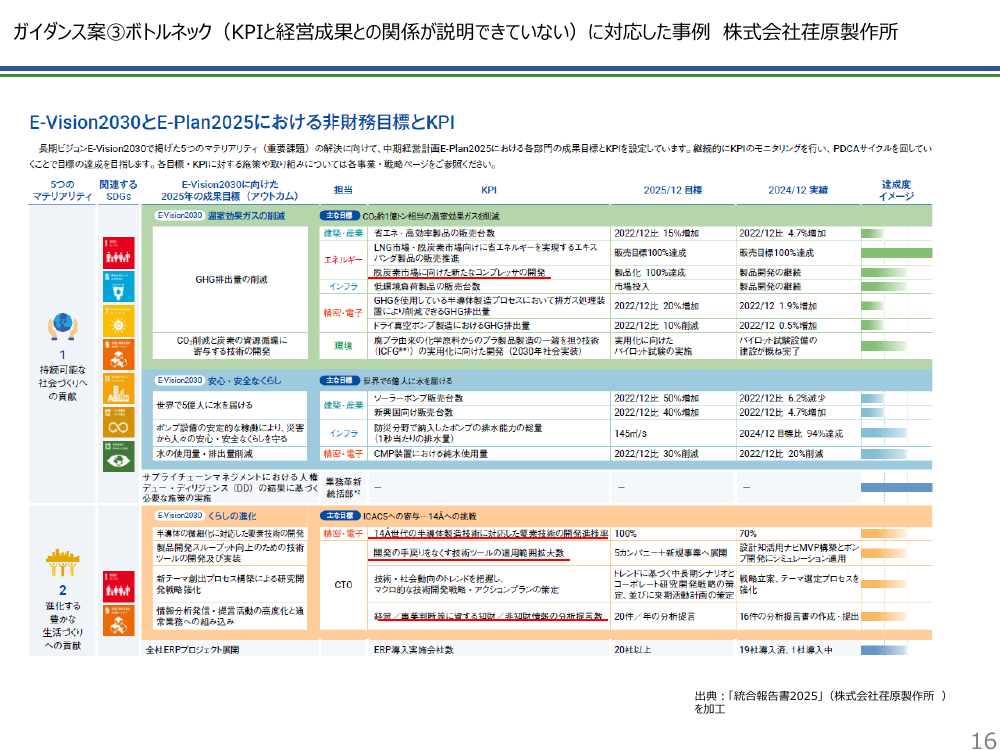Click the E-Vision2030 badge beside 温室効果ガスの削減
Viewport: 1000px width, 750px height.
[180, 216]
